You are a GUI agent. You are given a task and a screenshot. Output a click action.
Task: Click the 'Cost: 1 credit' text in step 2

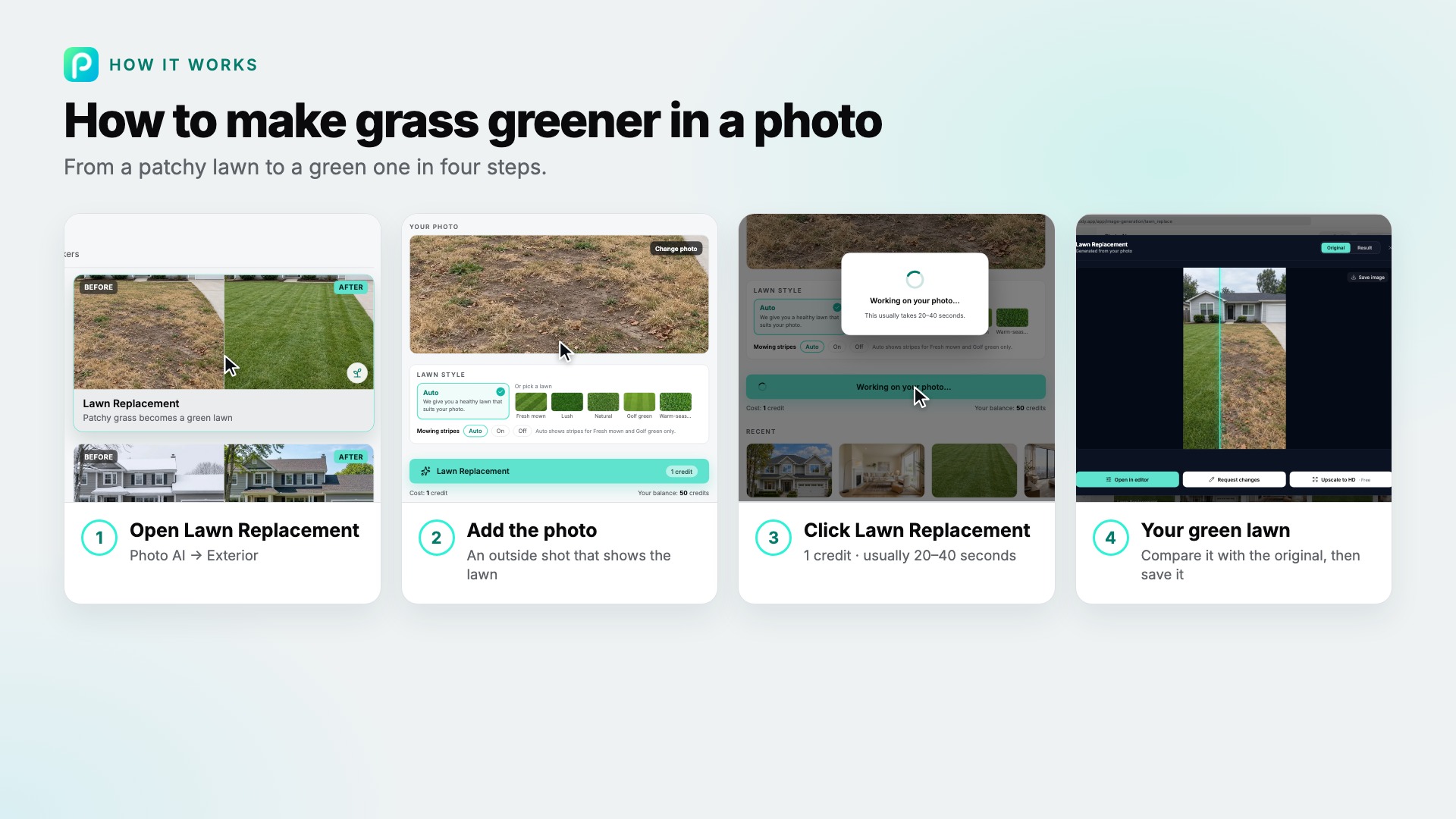click(x=428, y=493)
